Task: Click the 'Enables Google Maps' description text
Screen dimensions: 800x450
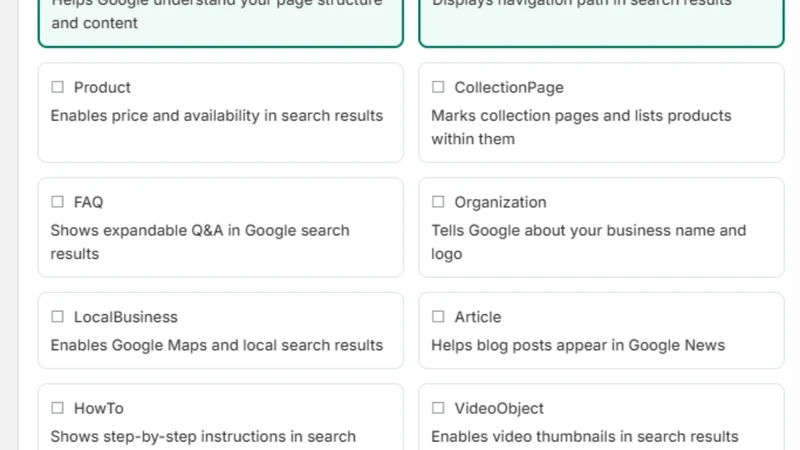Action: point(216,345)
